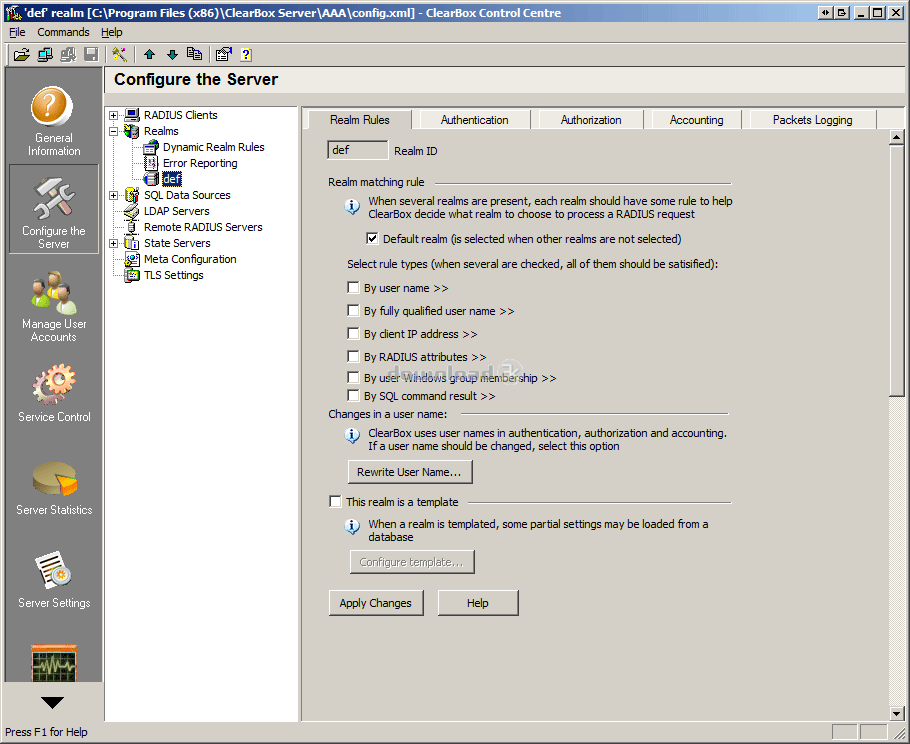The image size is (910, 744).
Task: Click the Meta Configuration tree icon
Action: pyautogui.click(x=132, y=259)
